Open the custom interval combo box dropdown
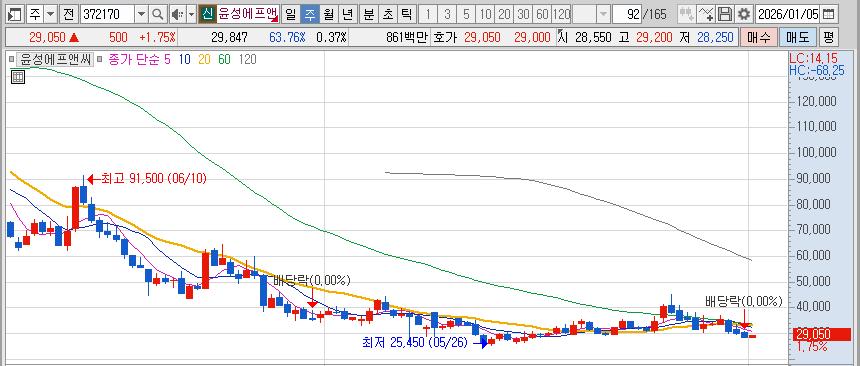The width and height of the screenshot is (860, 366). (x=603, y=14)
